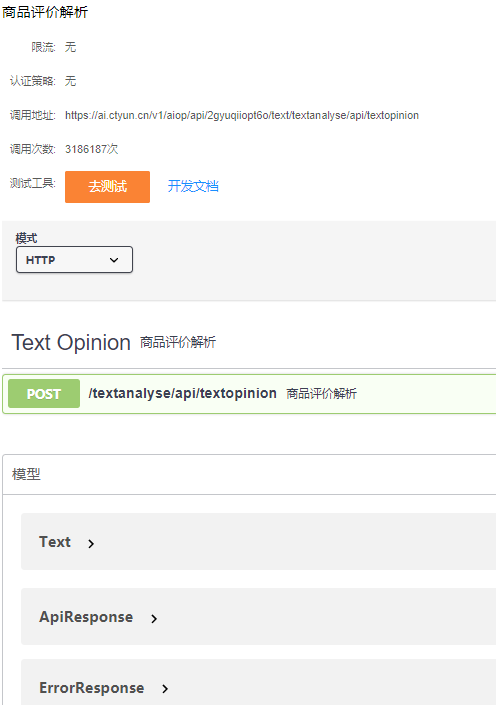The height and width of the screenshot is (705, 496).
Task: Expand the ErrorResponse model chevron
Action: pyautogui.click(x=165, y=688)
